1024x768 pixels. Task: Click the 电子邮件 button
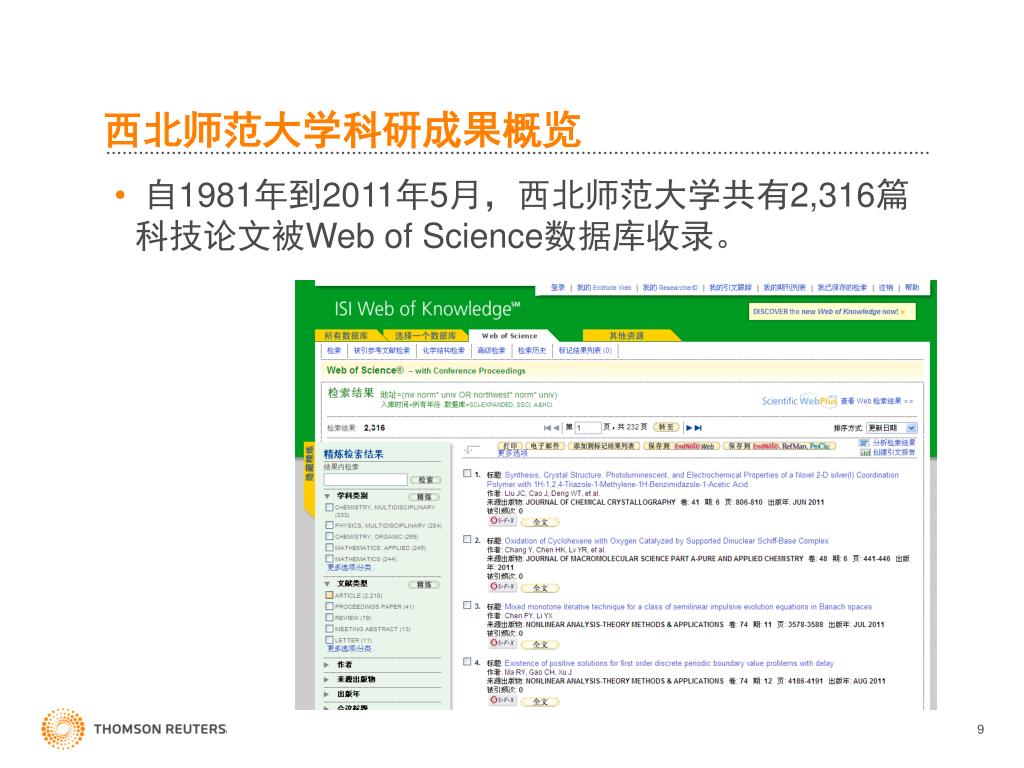click(545, 446)
